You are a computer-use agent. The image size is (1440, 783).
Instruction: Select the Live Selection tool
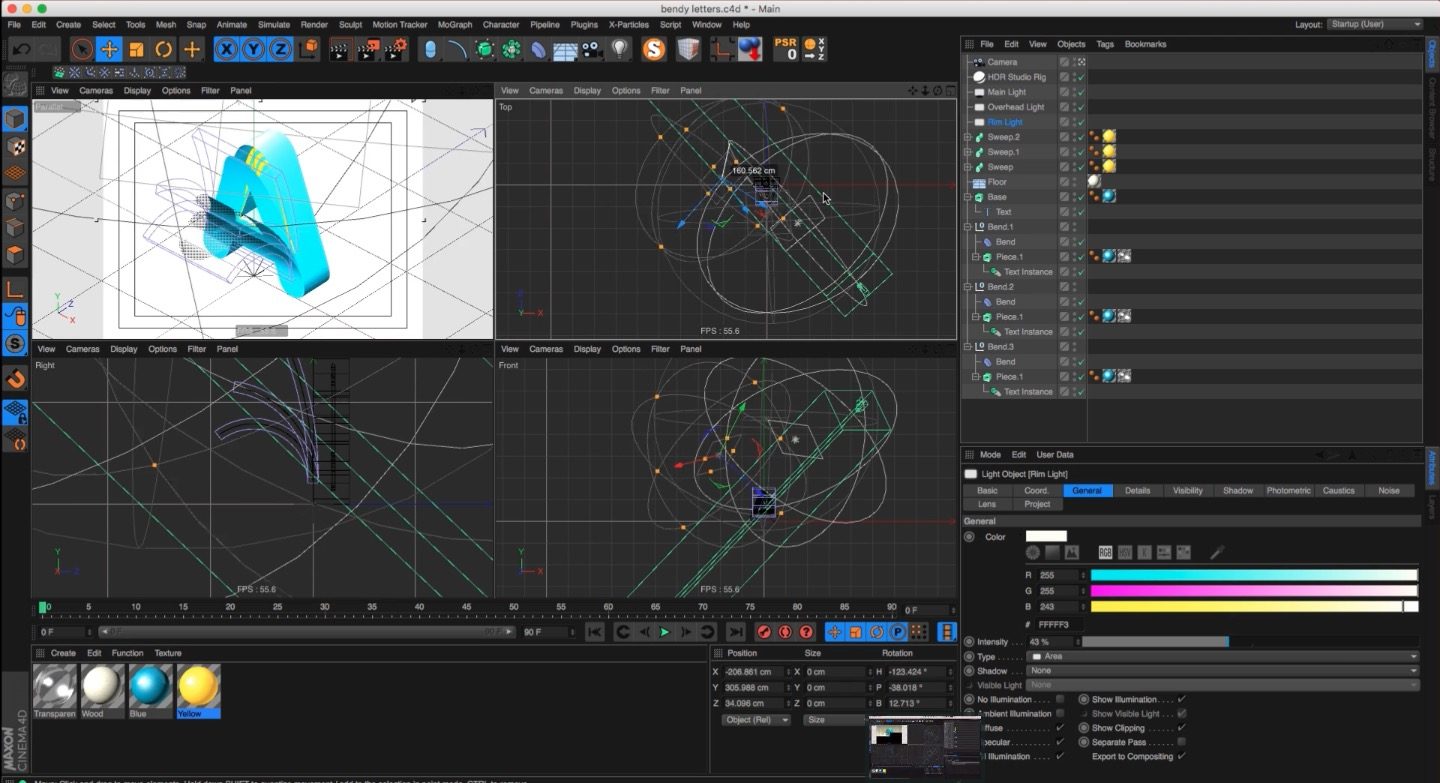[x=82, y=49]
